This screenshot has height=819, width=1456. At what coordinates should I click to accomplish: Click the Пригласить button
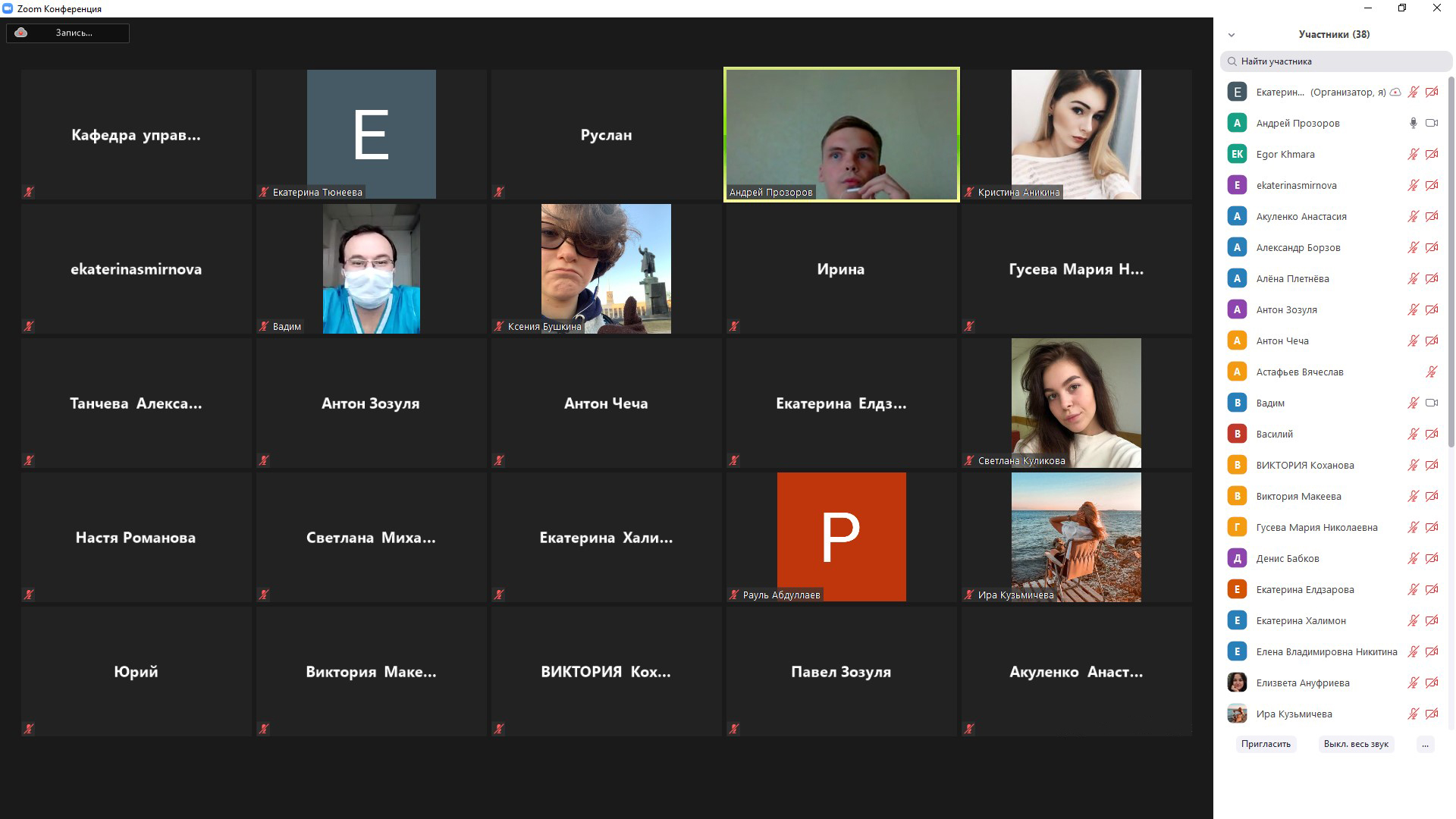1266,744
